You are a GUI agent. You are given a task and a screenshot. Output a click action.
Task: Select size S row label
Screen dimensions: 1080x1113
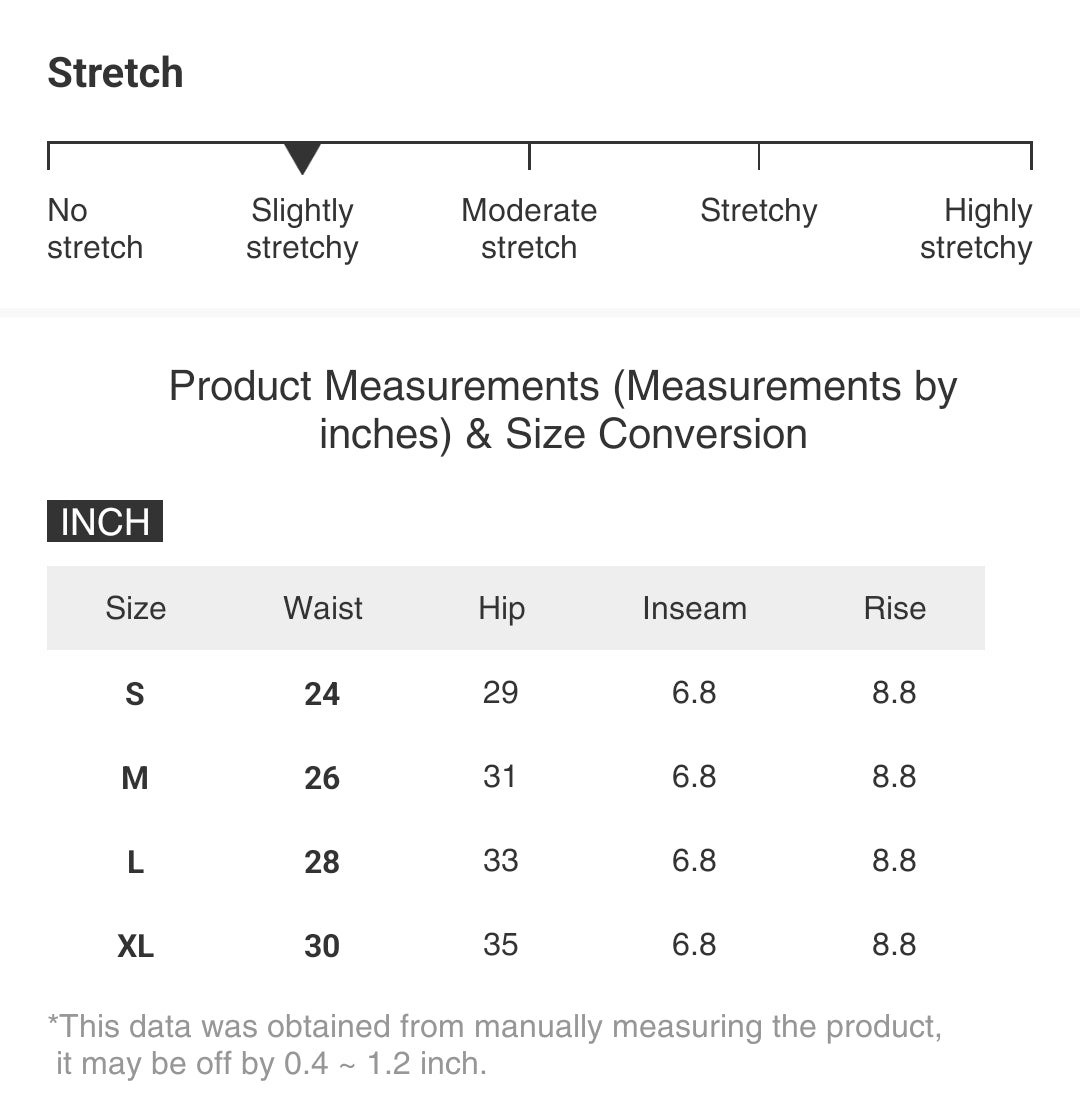[135, 693]
